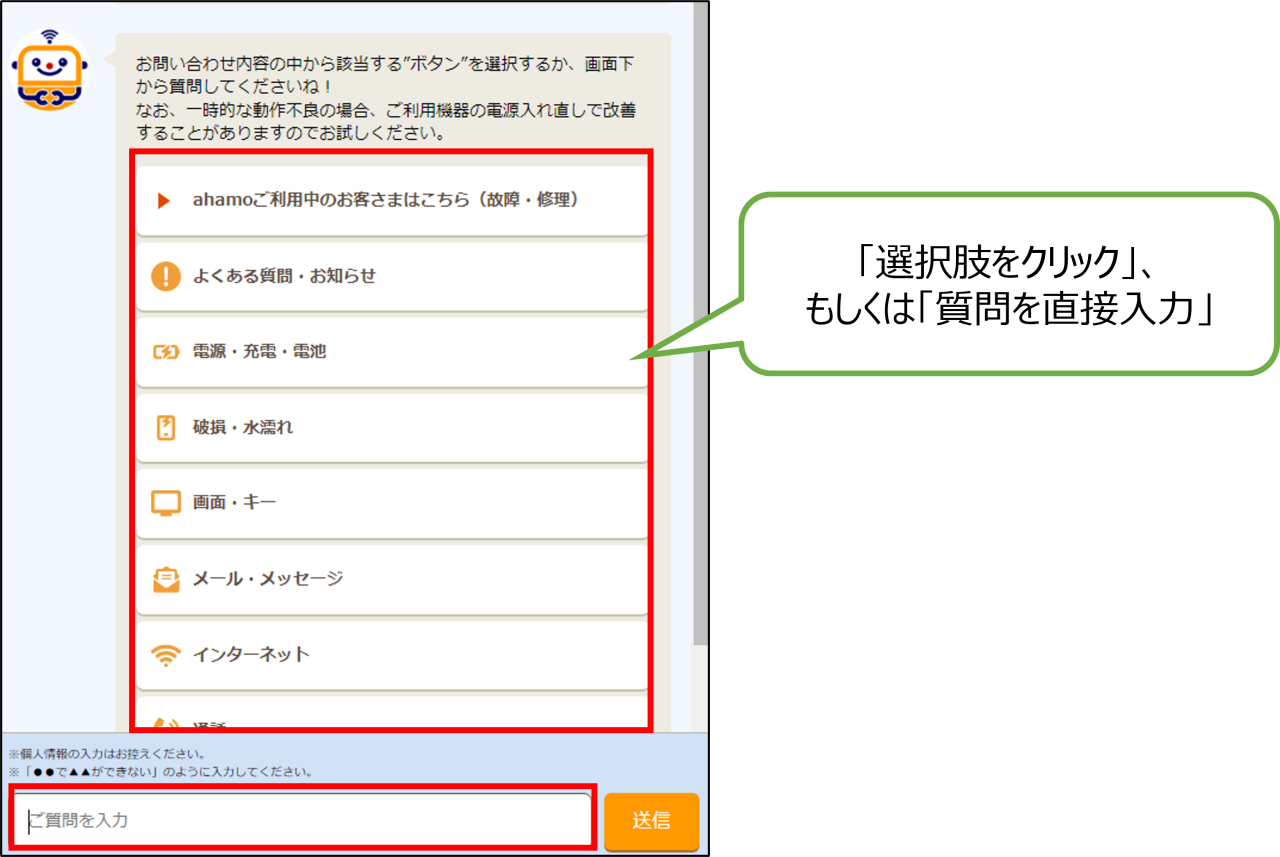
Task: Select the 破損・水濡れ category
Action: 243,428
